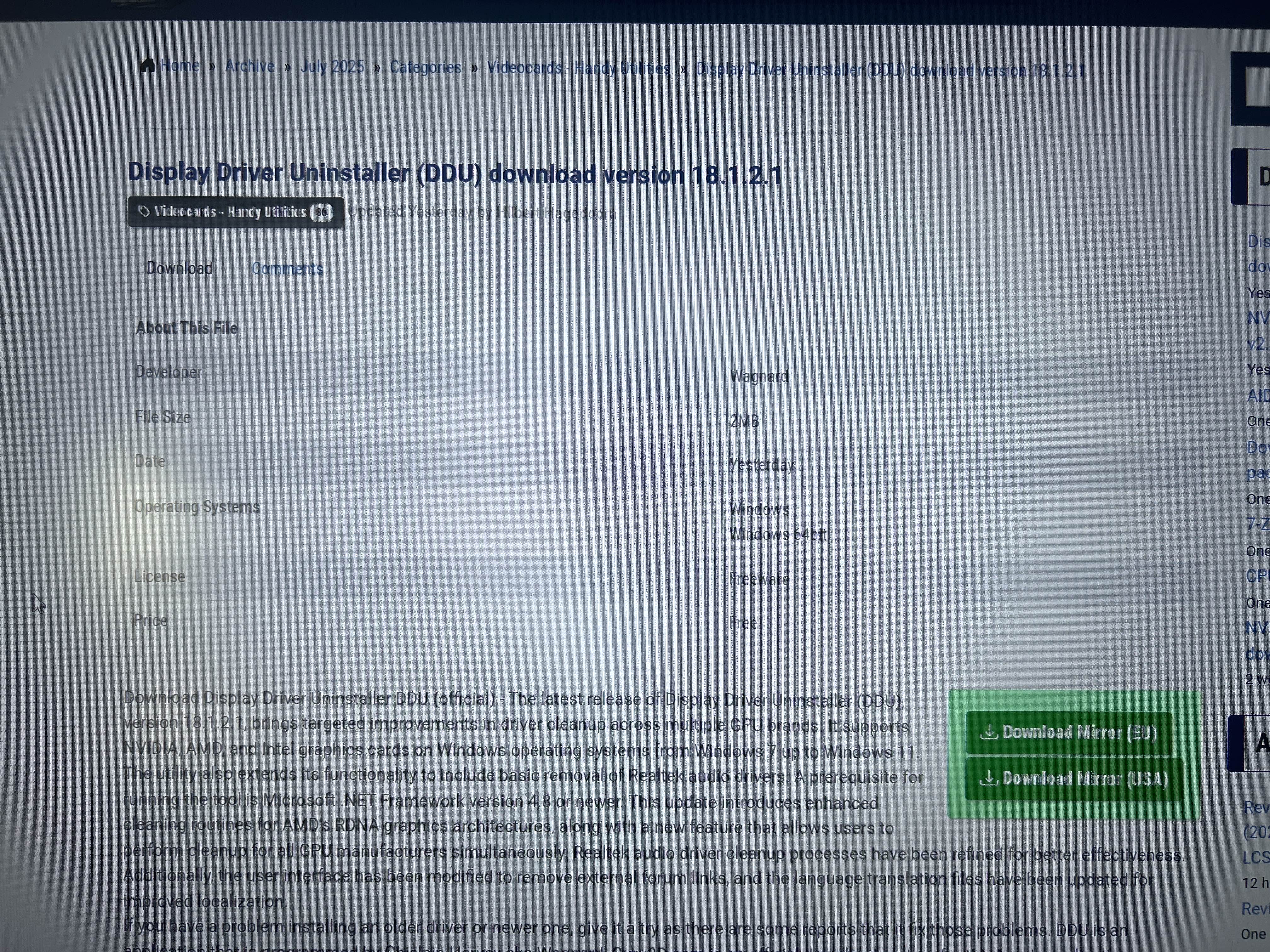The height and width of the screenshot is (952, 1270).
Task: Open the Categories breadcrumb link
Action: (426, 67)
